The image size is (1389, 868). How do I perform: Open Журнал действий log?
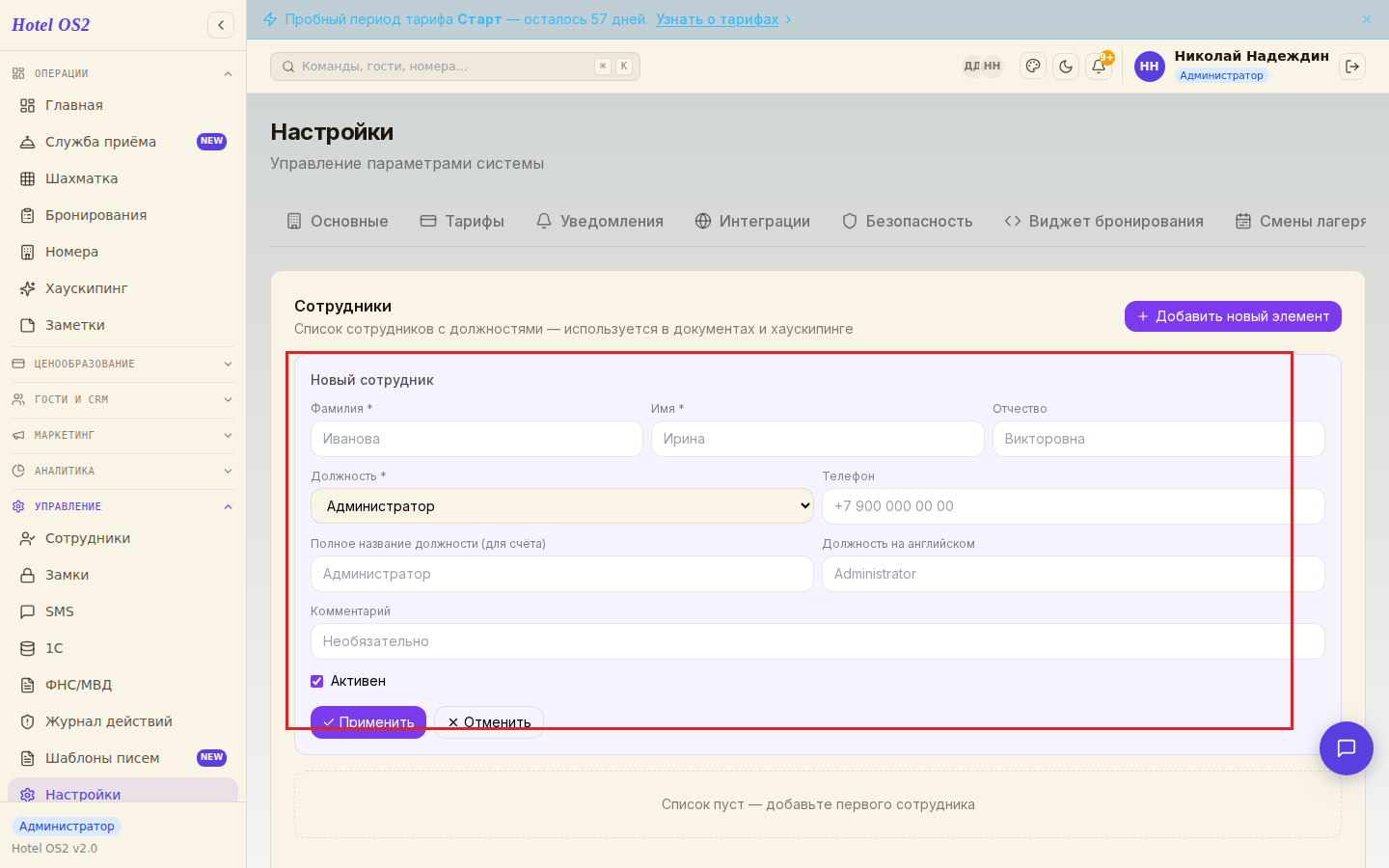coord(122,721)
